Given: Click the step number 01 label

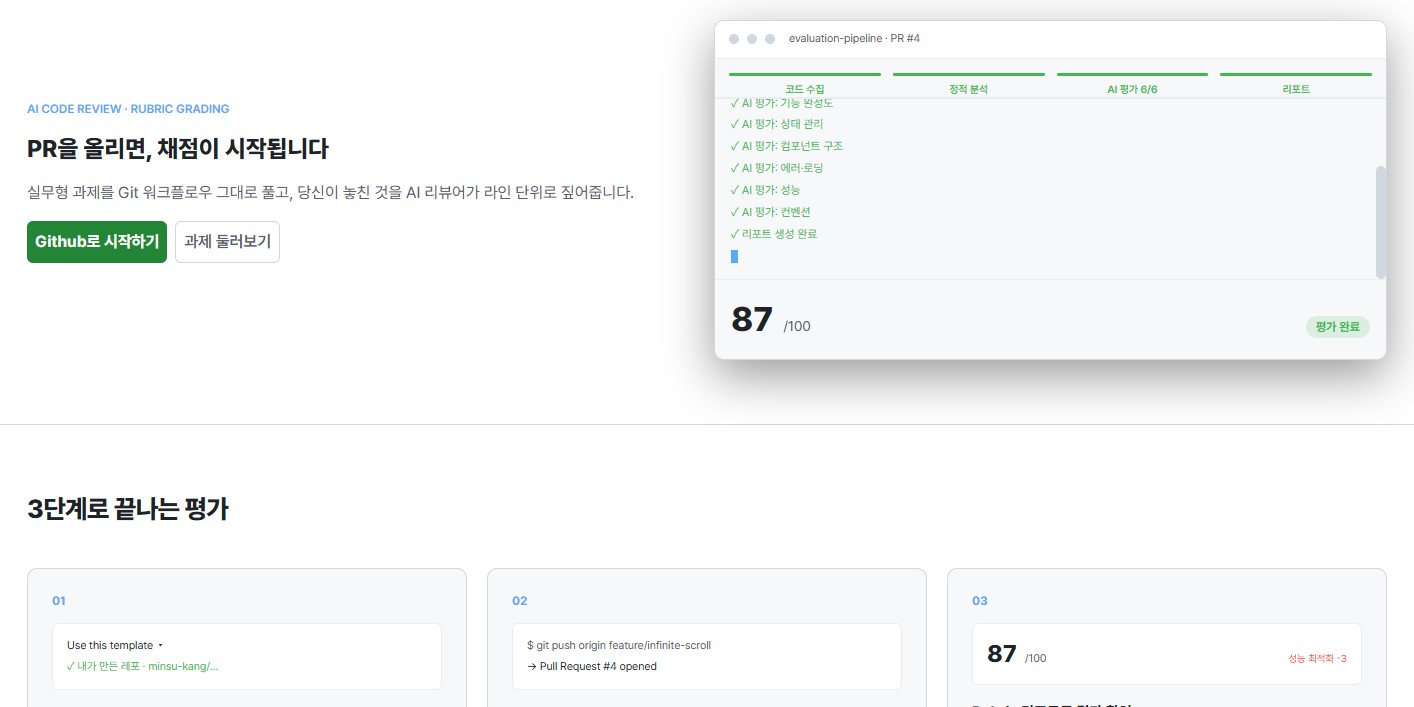Looking at the screenshot, I should [x=59, y=601].
